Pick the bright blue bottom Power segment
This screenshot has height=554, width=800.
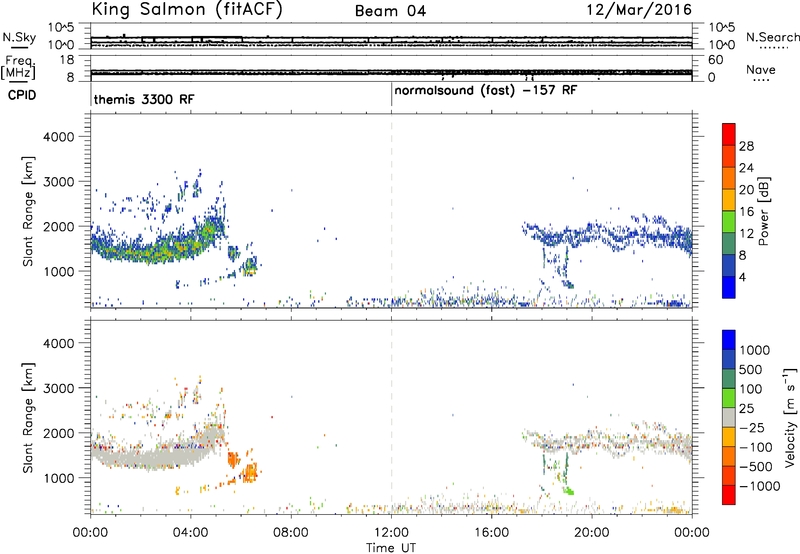tap(729, 288)
